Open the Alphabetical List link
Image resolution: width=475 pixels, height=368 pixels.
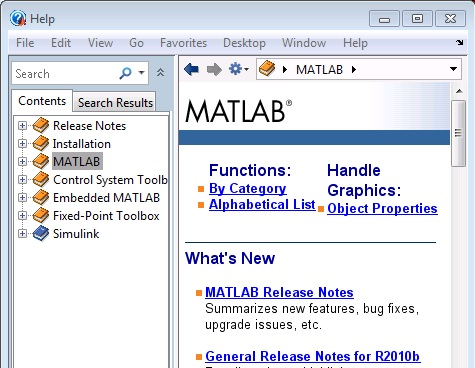(262, 204)
